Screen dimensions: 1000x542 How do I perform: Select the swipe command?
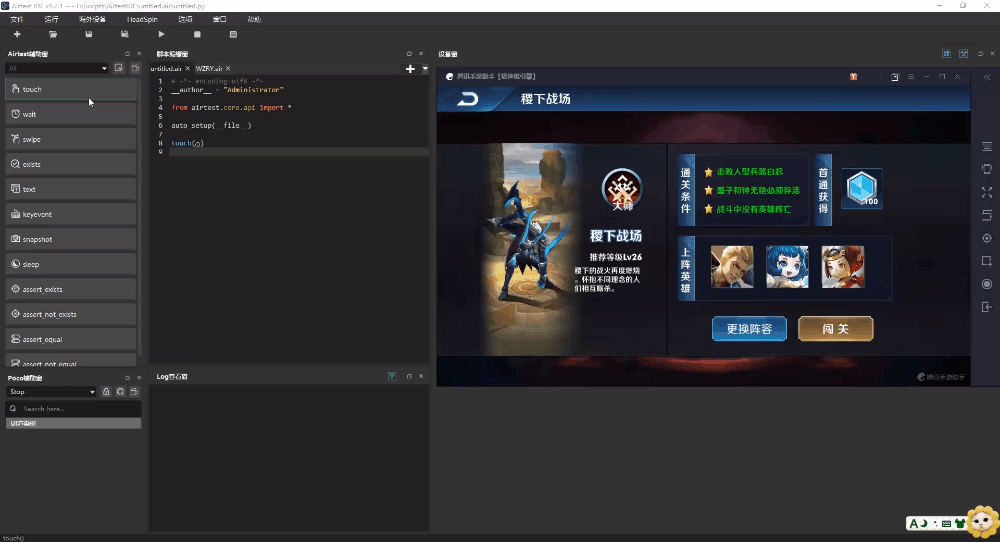point(71,139)
